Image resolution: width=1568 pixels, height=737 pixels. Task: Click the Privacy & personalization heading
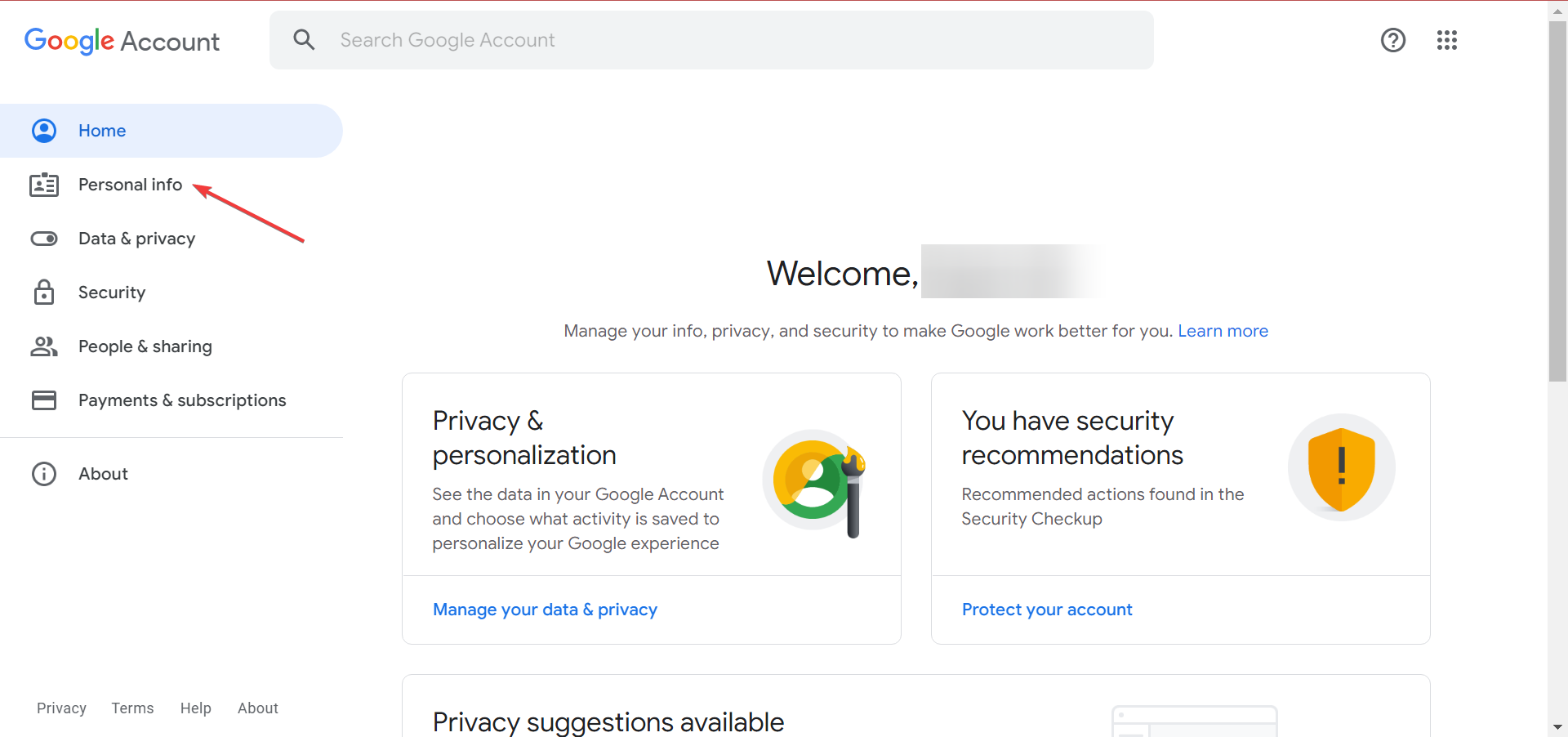pyautogui.click(x=524, y=438)
